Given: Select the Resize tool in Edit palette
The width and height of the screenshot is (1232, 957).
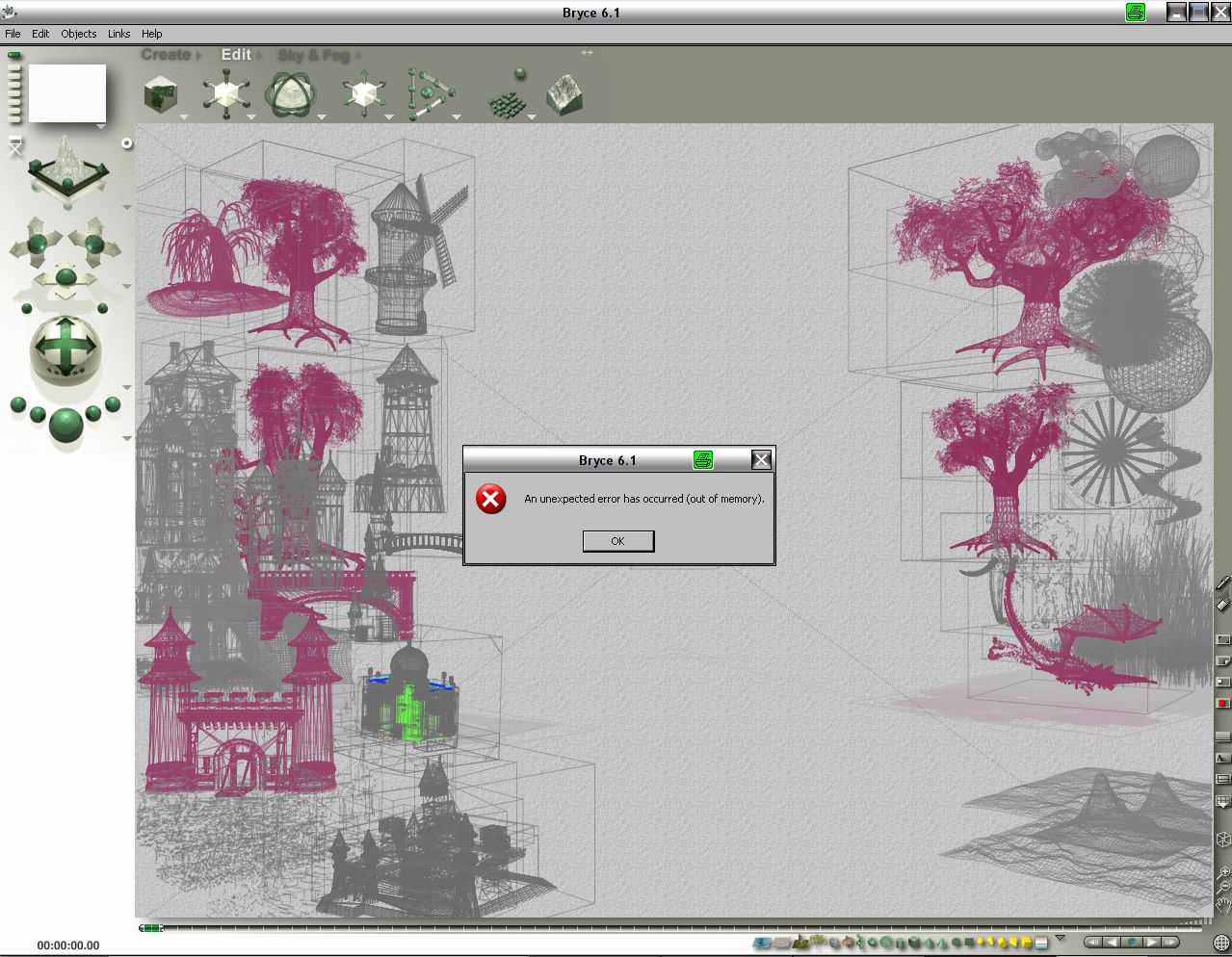Looking at the screenshot, I should 226,93.
